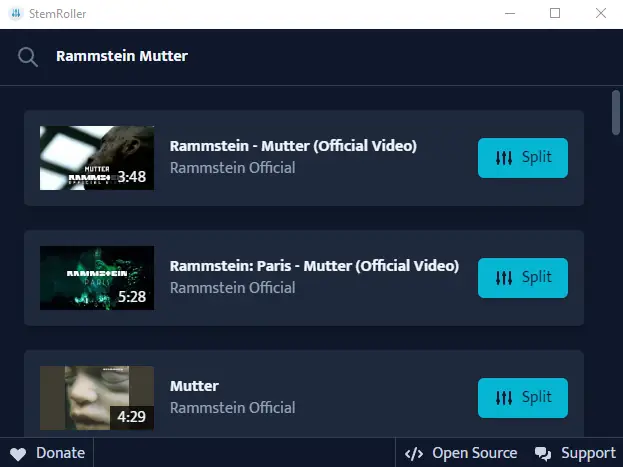Open thumbnail of Rammstein Paris 5:28 video
The width and height of the screenshot is (623, 467).
97,278
